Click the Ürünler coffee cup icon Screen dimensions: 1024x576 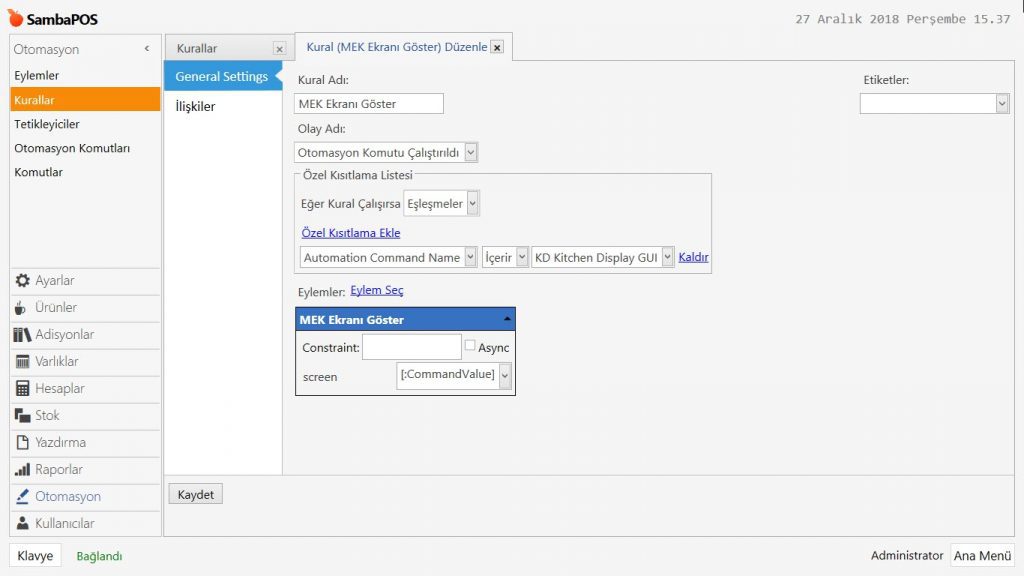point(22,308)
